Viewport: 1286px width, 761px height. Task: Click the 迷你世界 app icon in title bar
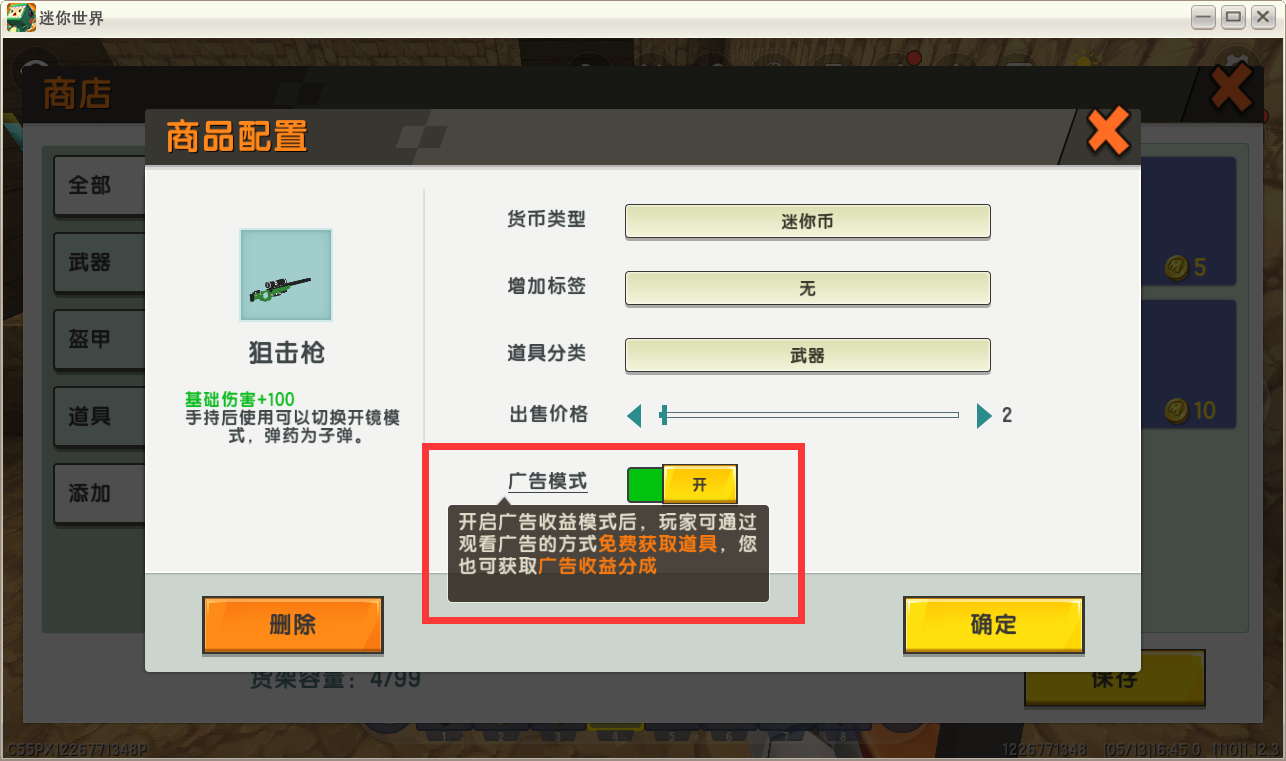point(20,17)
